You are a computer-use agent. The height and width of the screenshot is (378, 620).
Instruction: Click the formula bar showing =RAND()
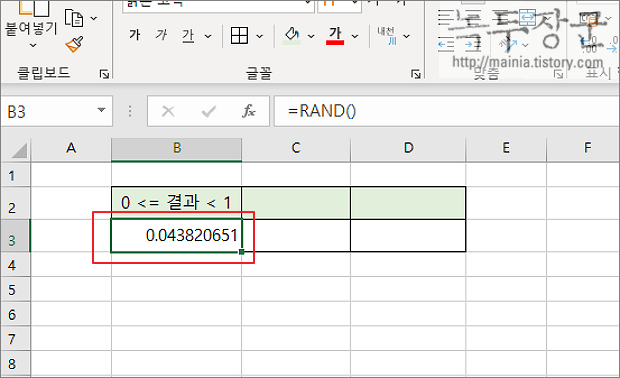coord(447,111)
